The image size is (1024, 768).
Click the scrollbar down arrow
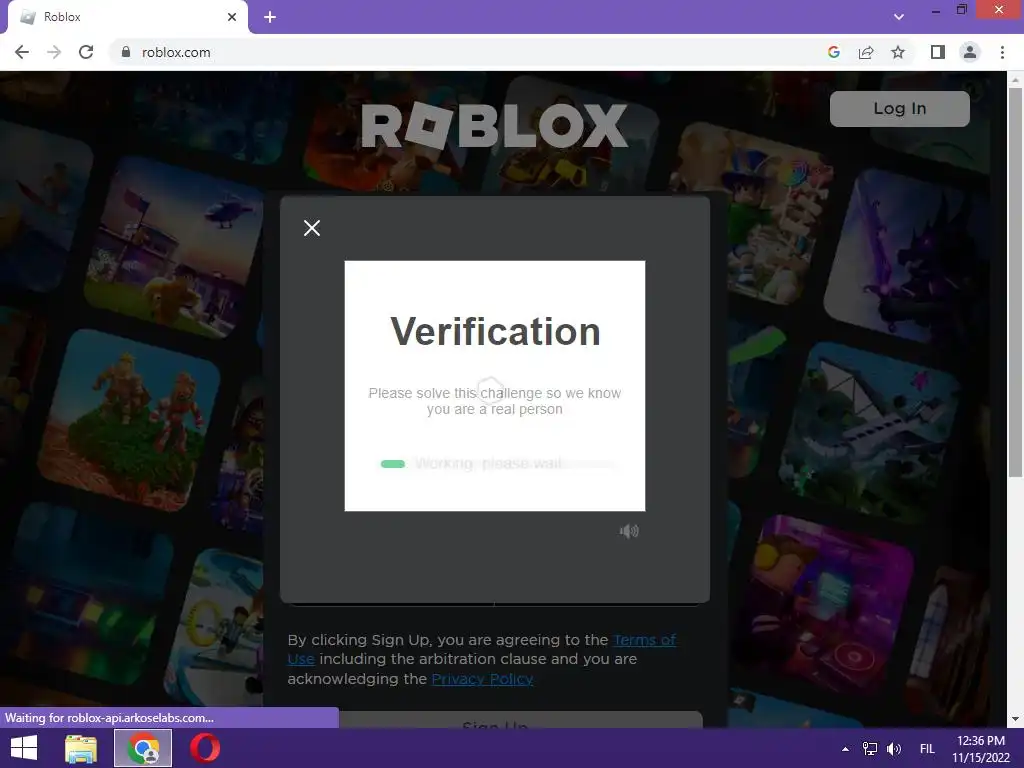click(x=1015, y=719)
